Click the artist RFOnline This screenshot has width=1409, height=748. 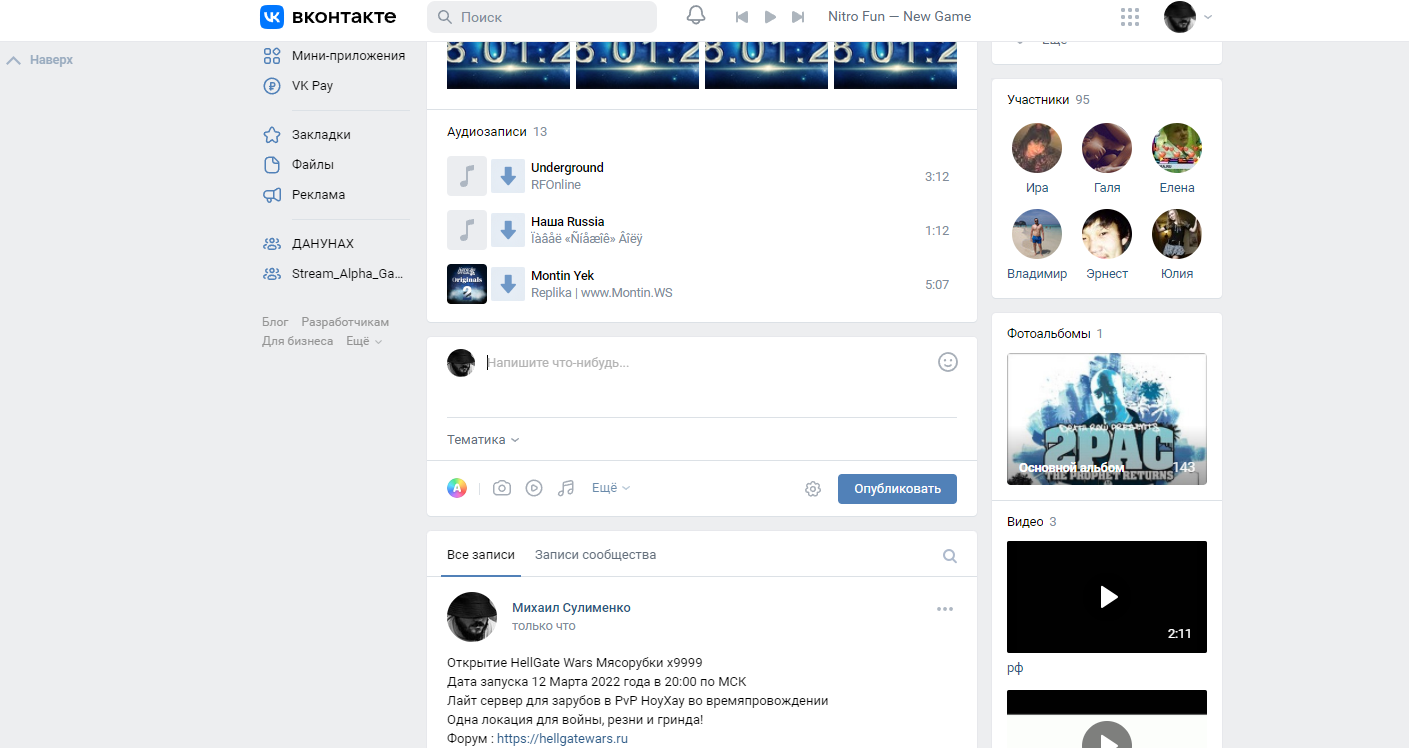pyautogui.click(x=556, y=185)
